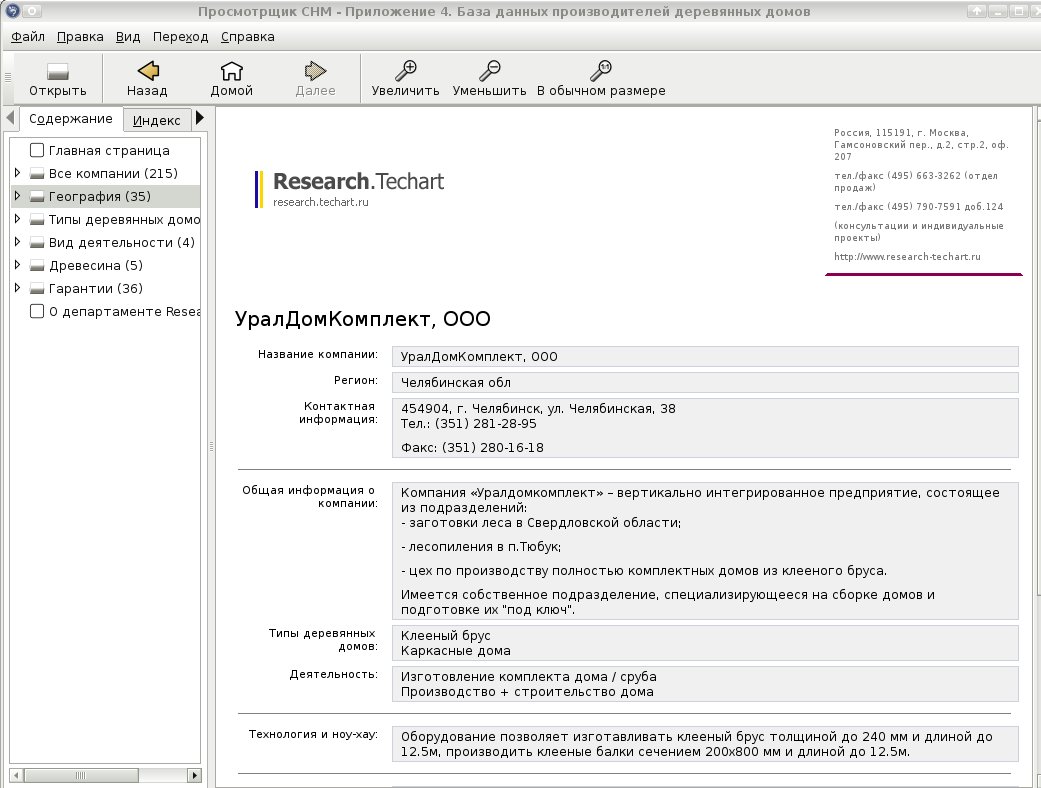Open the http://www.research-techart.ru link

pos(907,257)
